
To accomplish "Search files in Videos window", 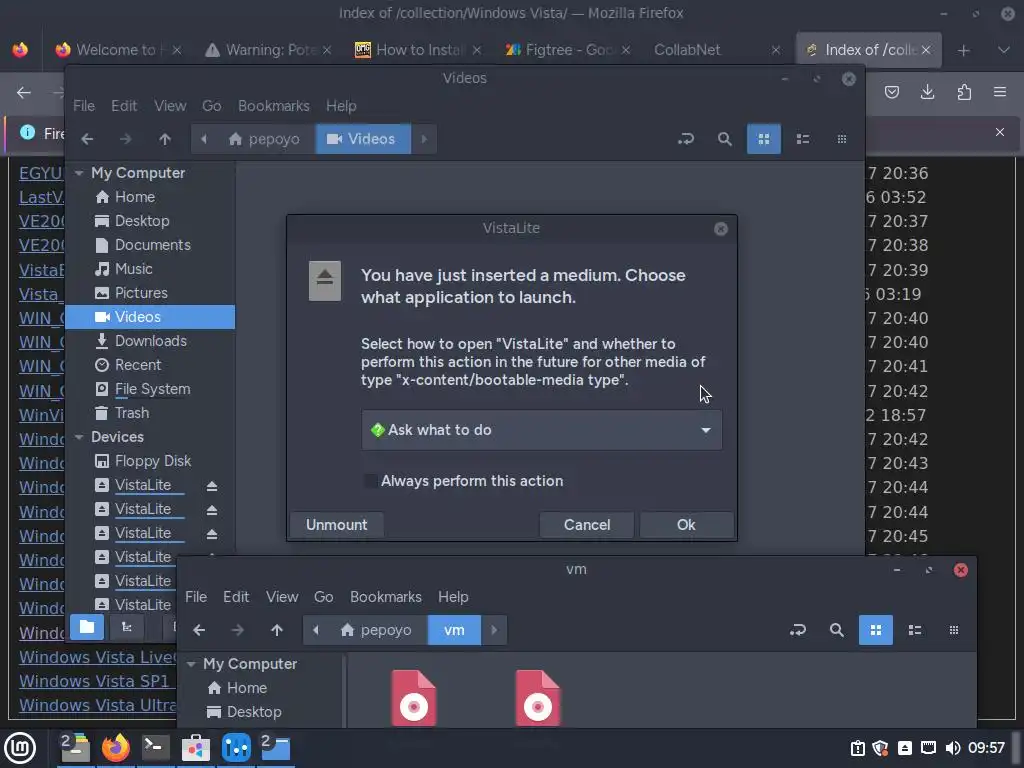I will (x=724, y=139).
